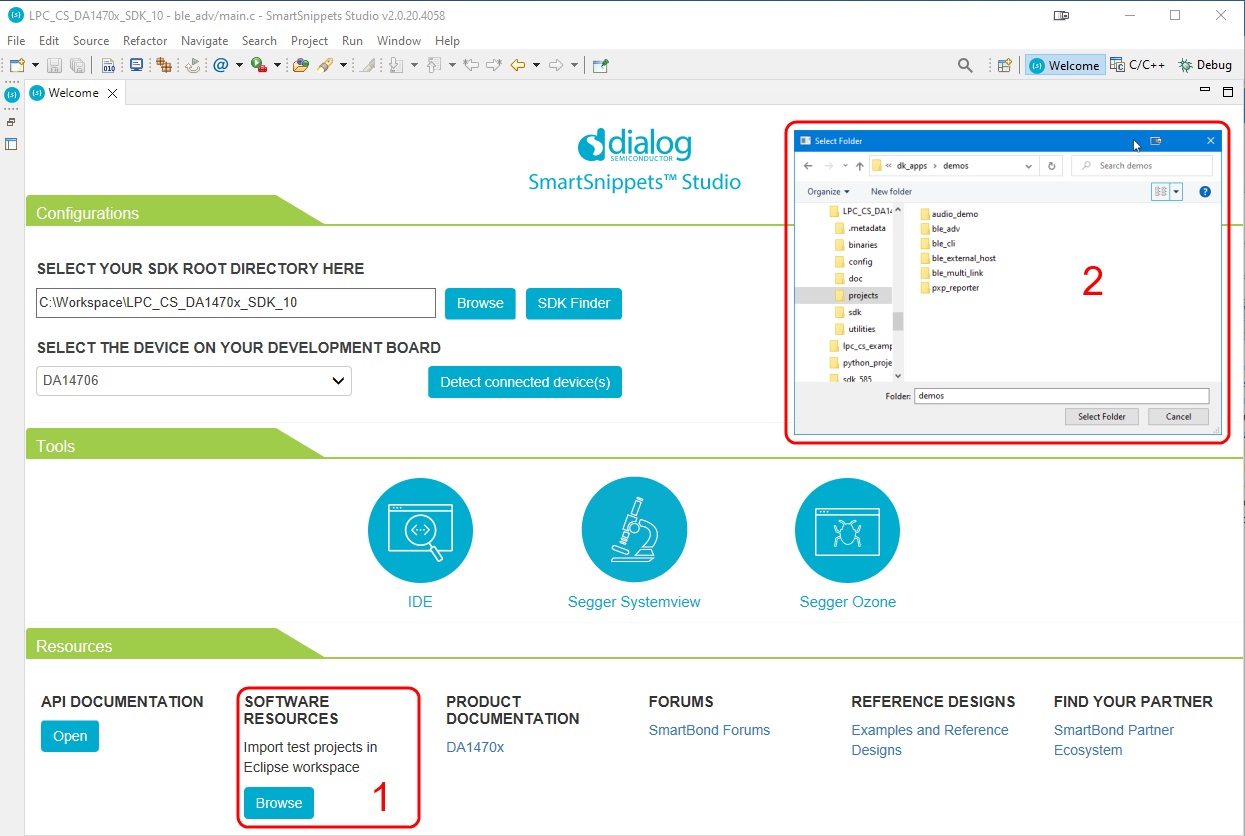Click the SDK root directory path field
Image resolution: width=1245 pixels, height=836 pixels.
pos(236,303)
